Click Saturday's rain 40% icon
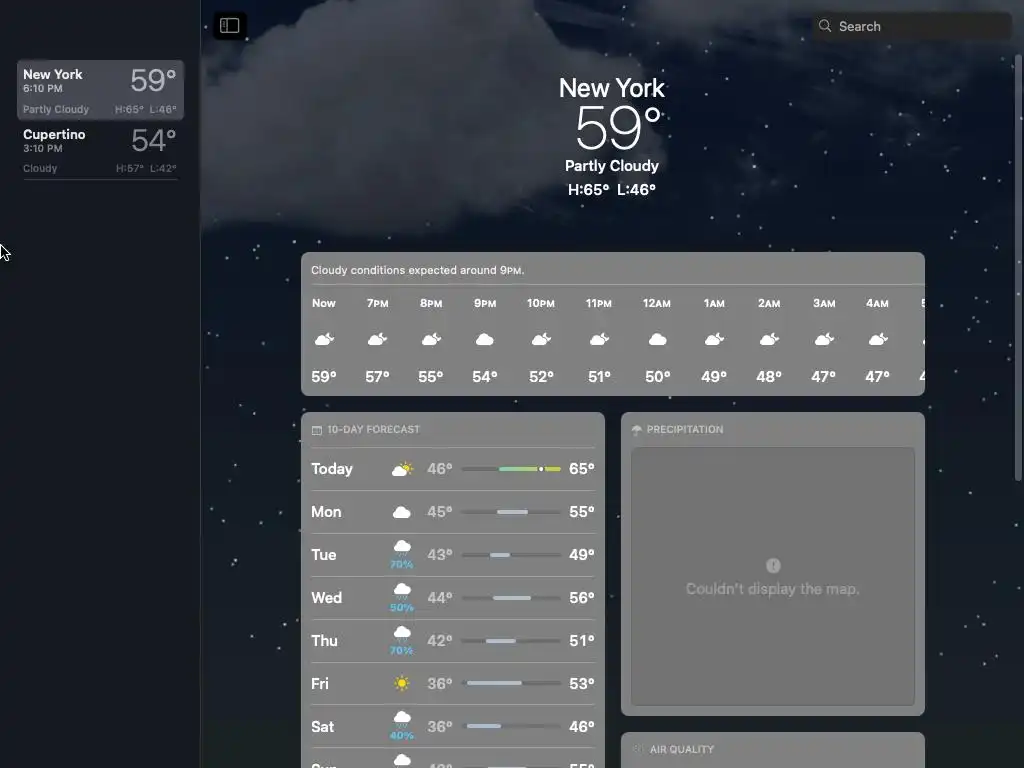 (402, 726)
